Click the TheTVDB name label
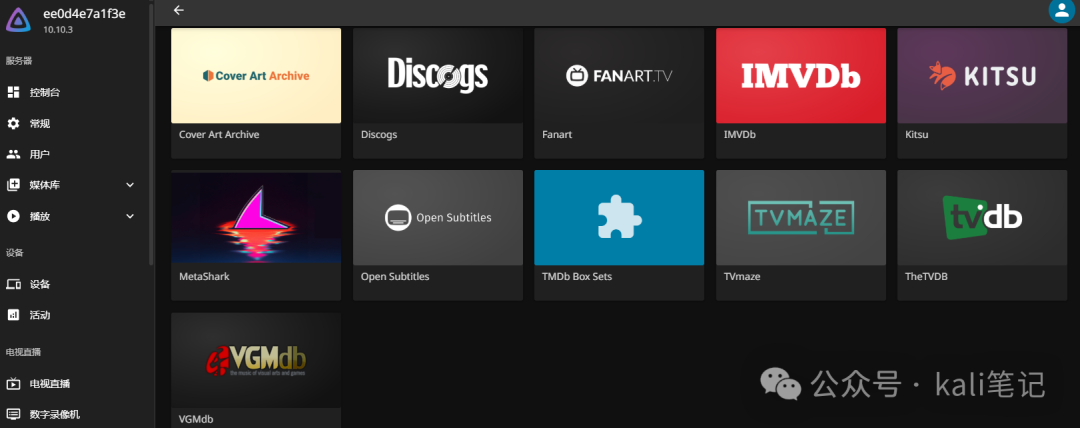This screenshot has width=1080, height=428. click(x=926, y=276)
